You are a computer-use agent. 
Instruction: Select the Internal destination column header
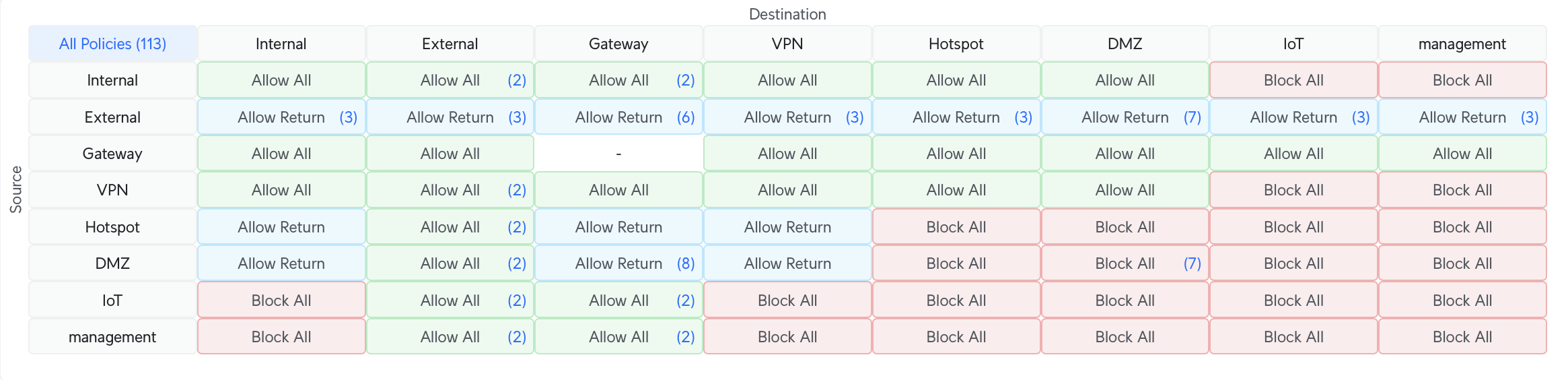(281, 44)
